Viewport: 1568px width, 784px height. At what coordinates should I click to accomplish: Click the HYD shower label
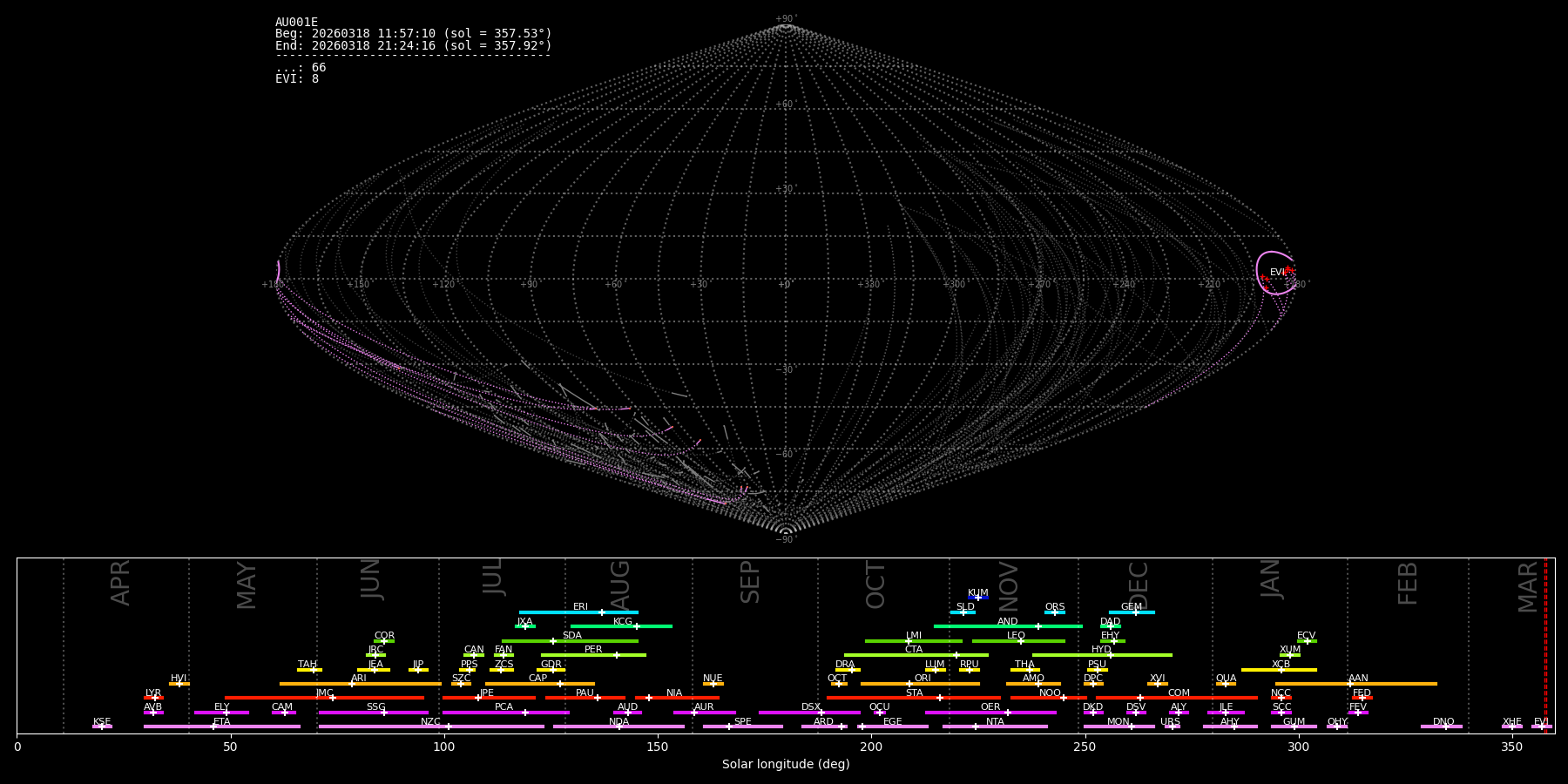[x=1102, y=650]
